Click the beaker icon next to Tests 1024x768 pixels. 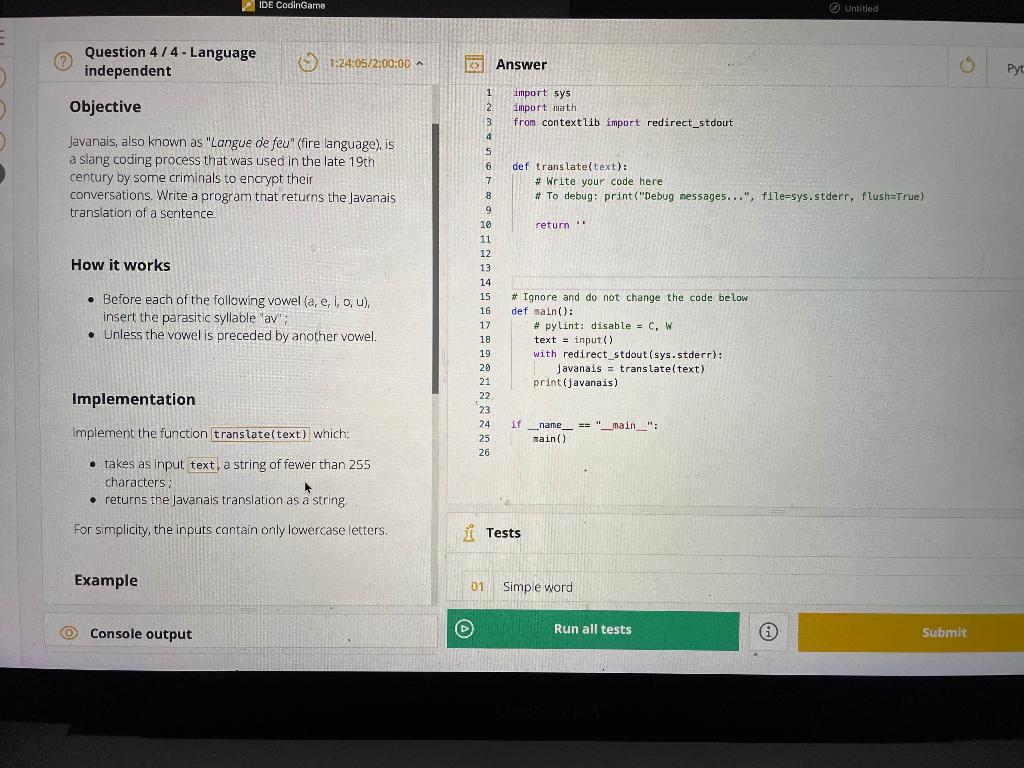(x=470, y=532)
